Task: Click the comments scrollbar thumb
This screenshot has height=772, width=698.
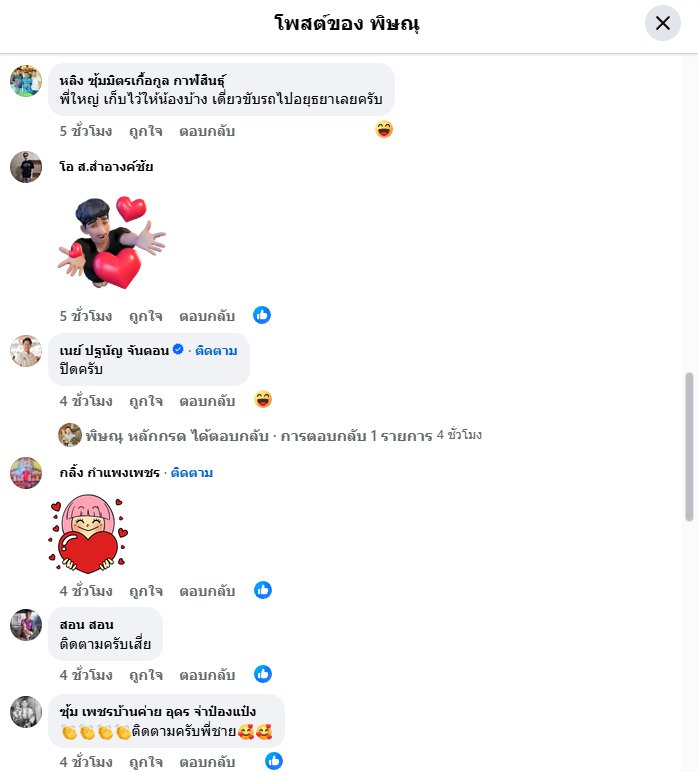Action: 689,447
